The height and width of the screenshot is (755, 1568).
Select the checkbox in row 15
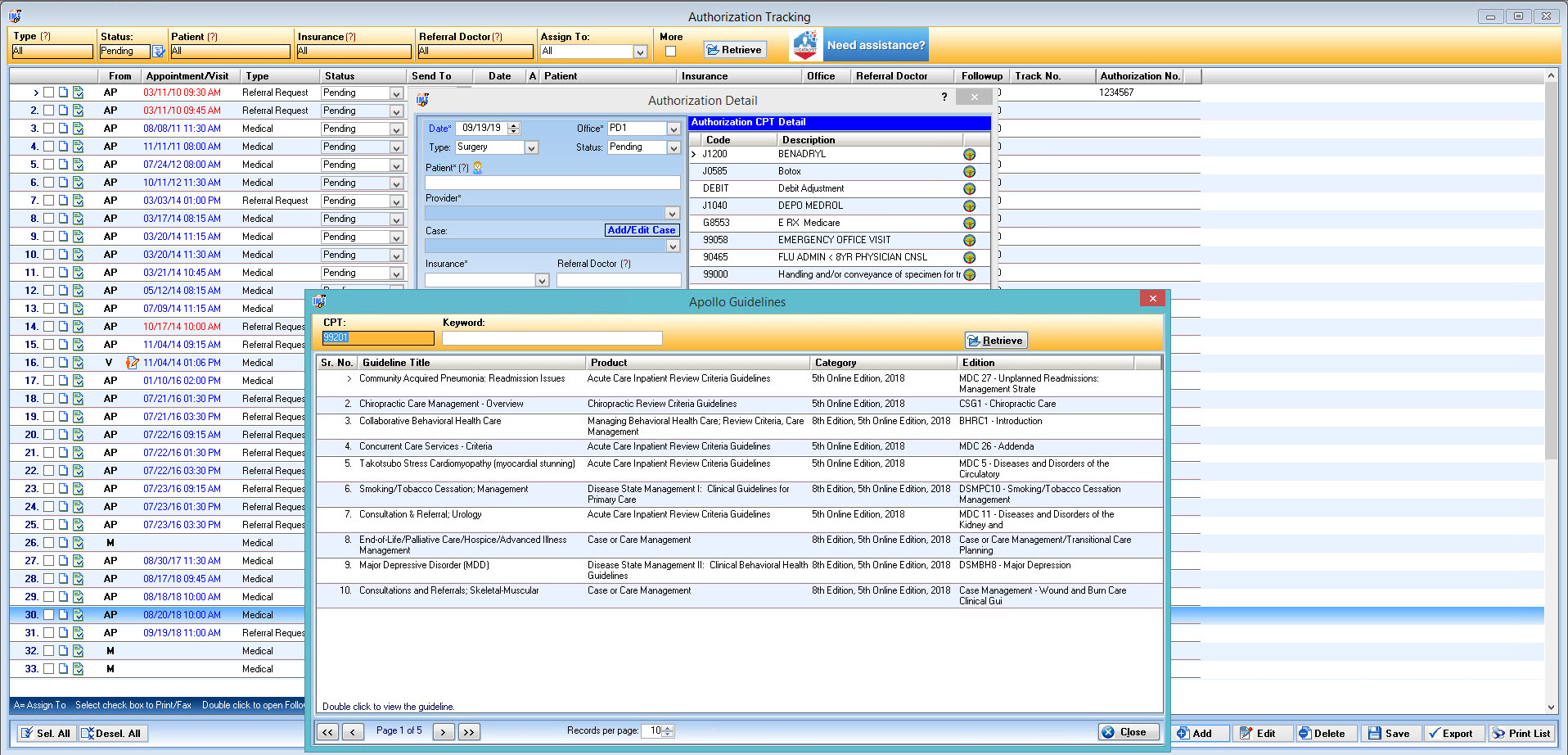coord(49,345)
